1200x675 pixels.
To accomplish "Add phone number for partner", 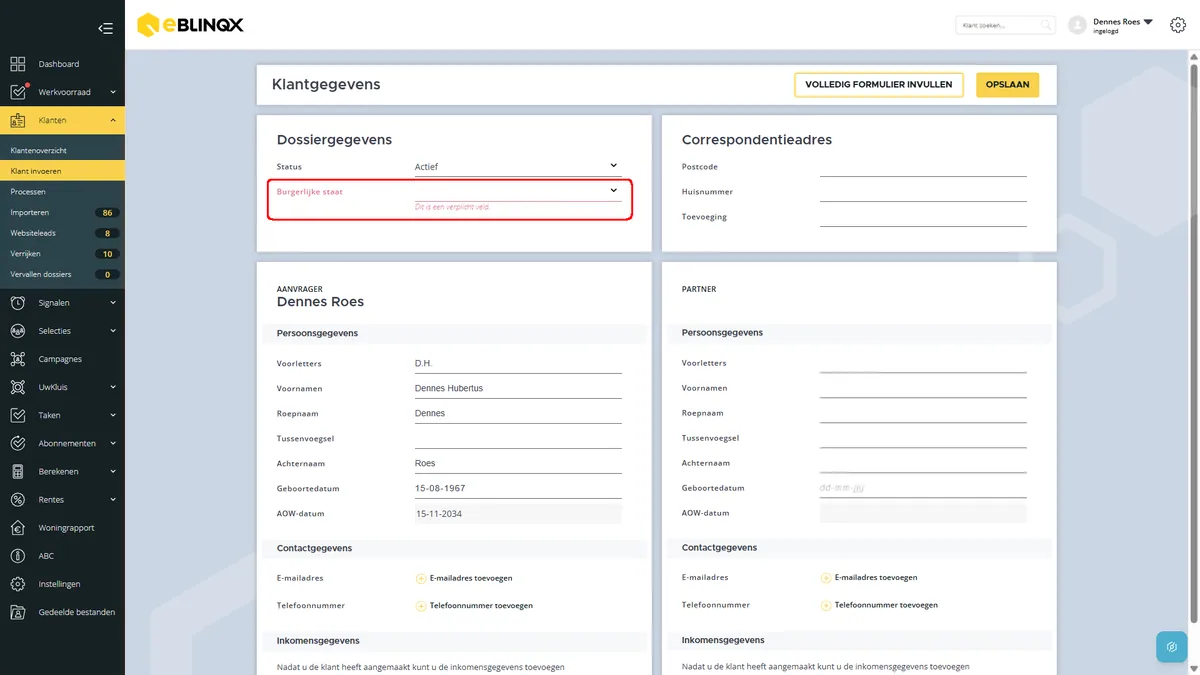I will 879,606.
